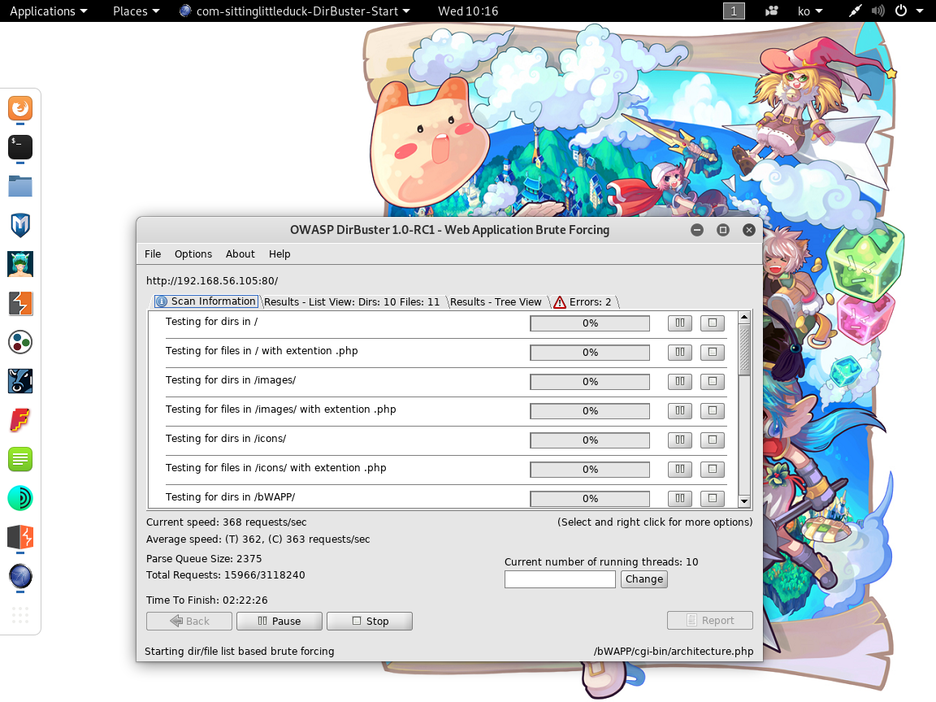Stop the 'Testing for dirs in /' scan row
The height and width of the screenshot is (702, 936).
[x=712, y=323]
